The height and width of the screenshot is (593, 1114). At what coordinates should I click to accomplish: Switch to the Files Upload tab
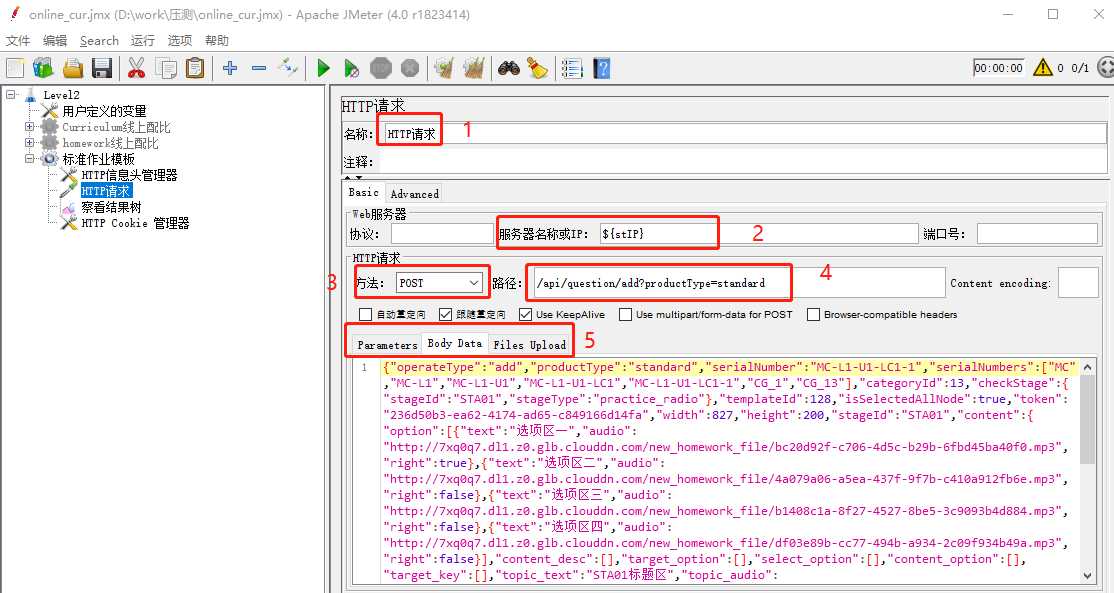530,344
